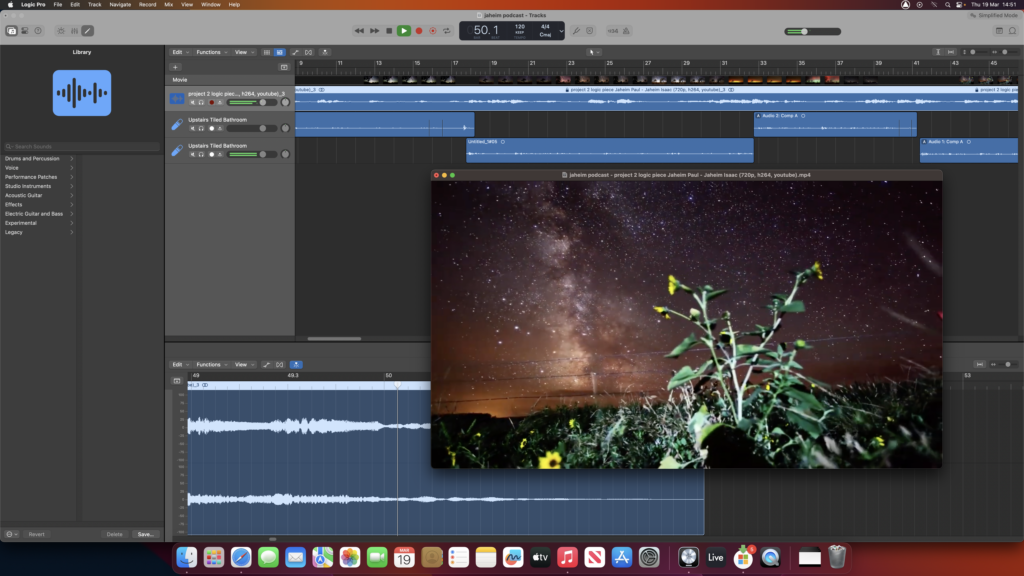Open the Mixer from control bar

[x=73, y=31]
